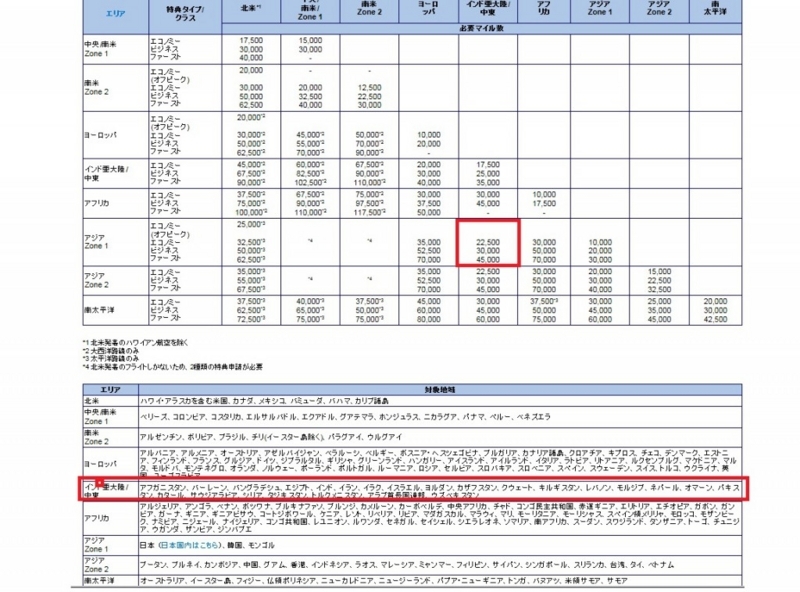This screenshot has height=592, width=800.
Task: Click the アフリカ column header in the miles chart
Action: click(x=544, y=8)
